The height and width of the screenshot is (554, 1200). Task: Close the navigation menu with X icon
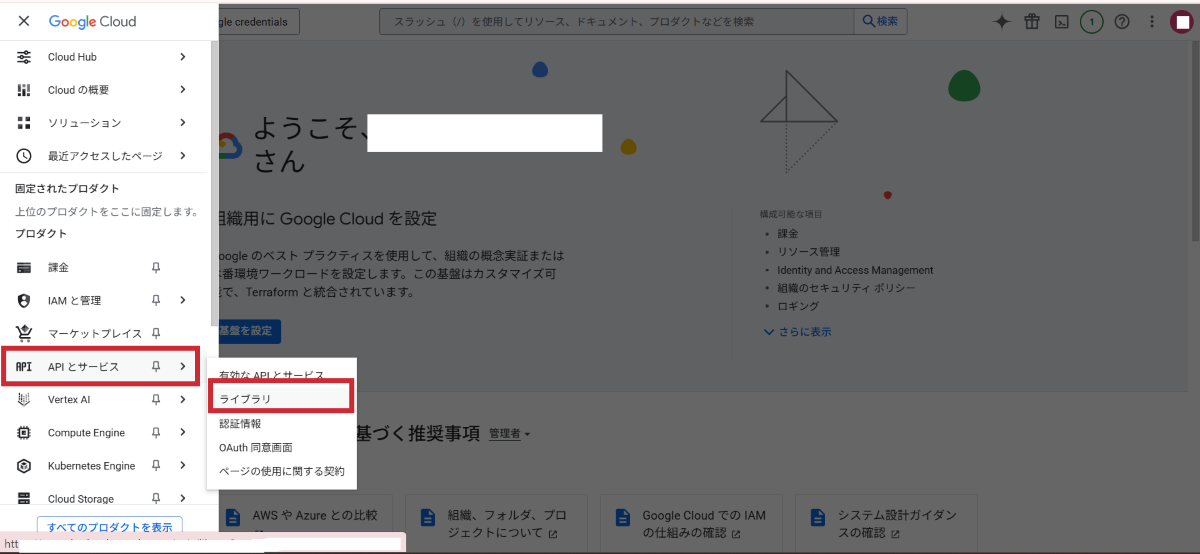click(24, 21)
